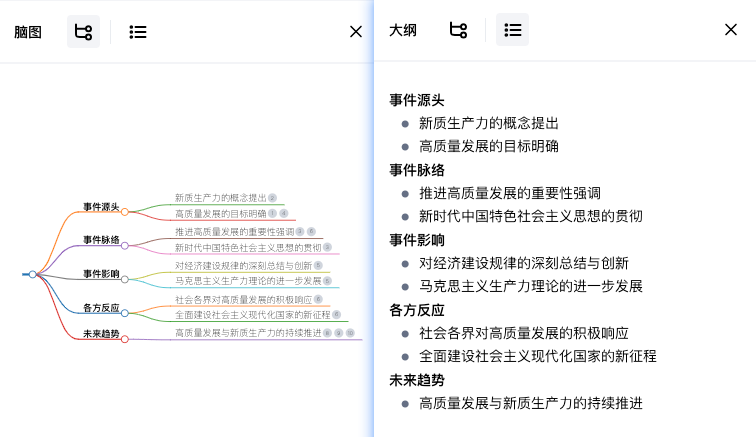Select outline list icon in 大纲 panel
Viewport: 756px width, 437px height.
(513, 30)
